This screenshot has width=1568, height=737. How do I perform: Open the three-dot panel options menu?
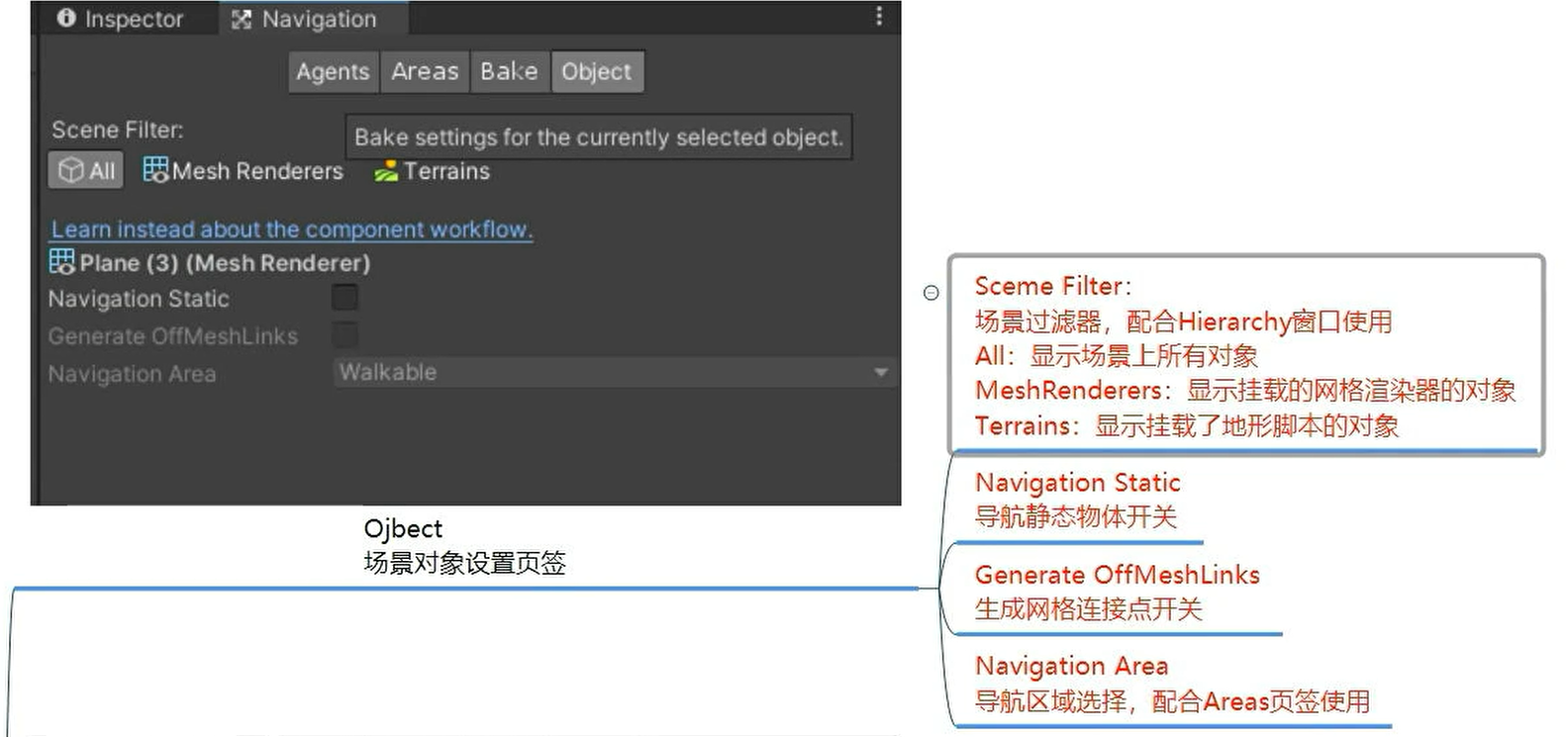point(879,17)
